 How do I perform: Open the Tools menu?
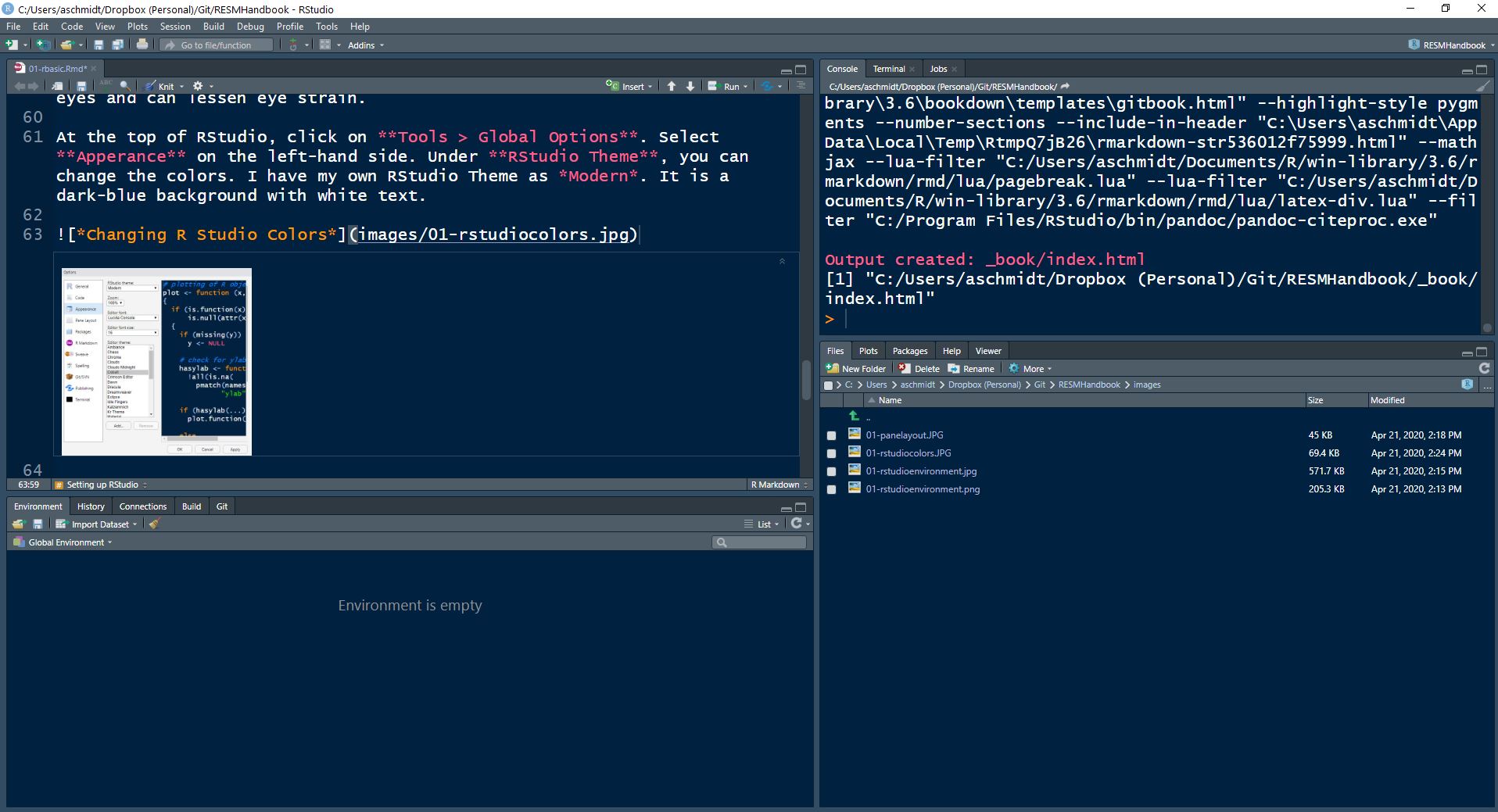(x=326, y=26)
